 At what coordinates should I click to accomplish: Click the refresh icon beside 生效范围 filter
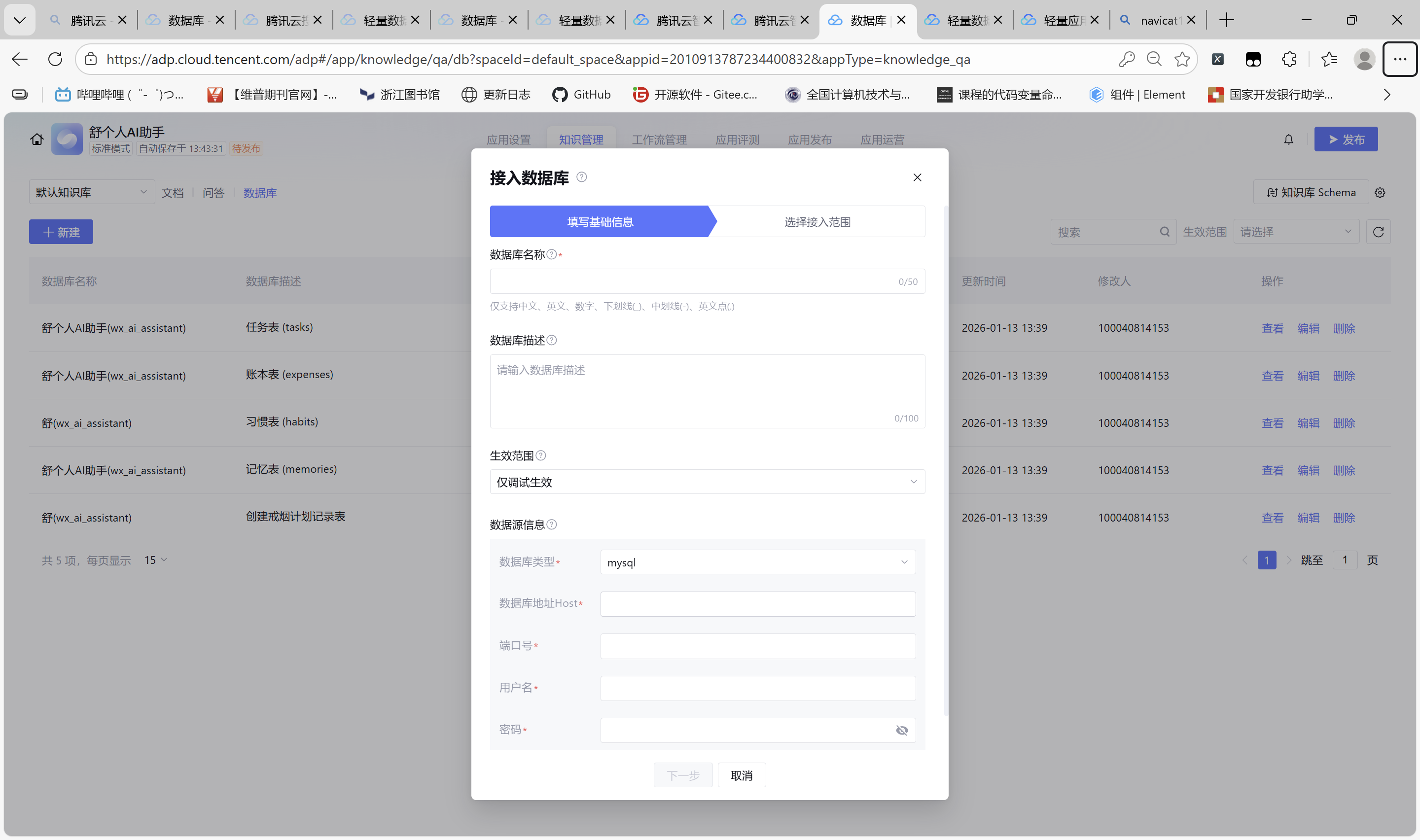pyautogui.click(x=1378, y=232)
